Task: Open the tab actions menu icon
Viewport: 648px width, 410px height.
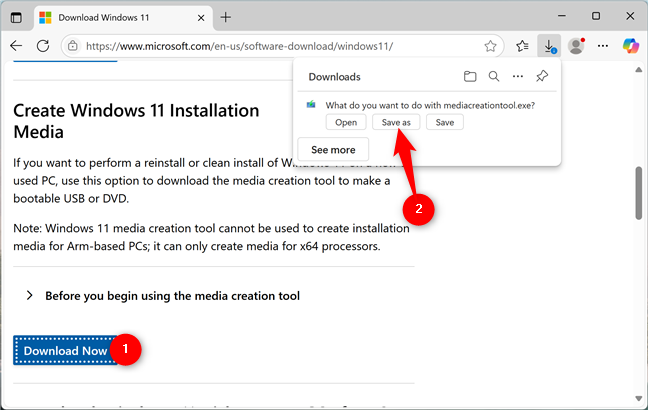Action: [x=16, y=18]
